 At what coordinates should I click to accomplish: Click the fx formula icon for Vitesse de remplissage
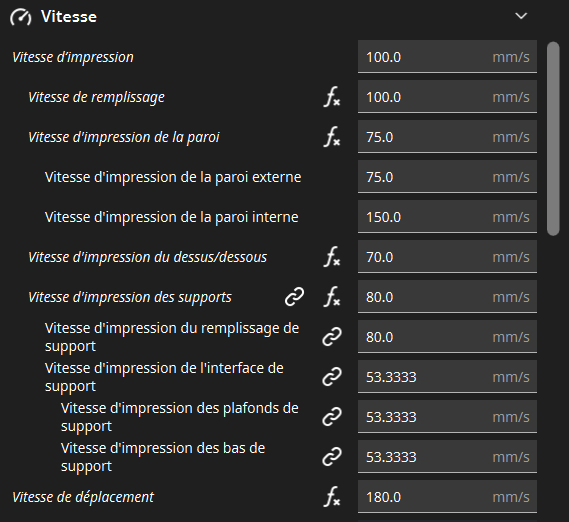click(x=332, y=97)
